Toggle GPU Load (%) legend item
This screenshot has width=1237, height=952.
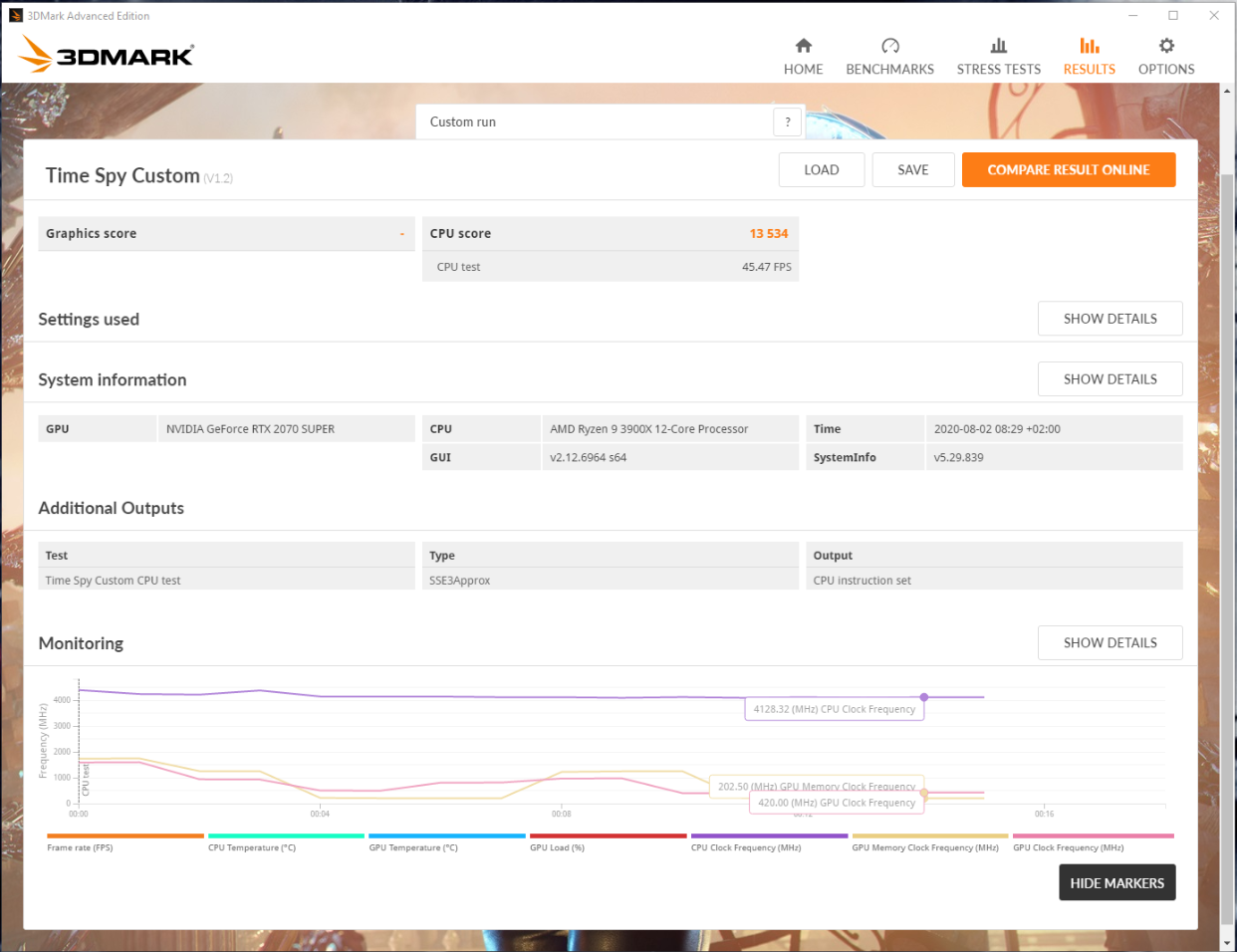point(609,842)
